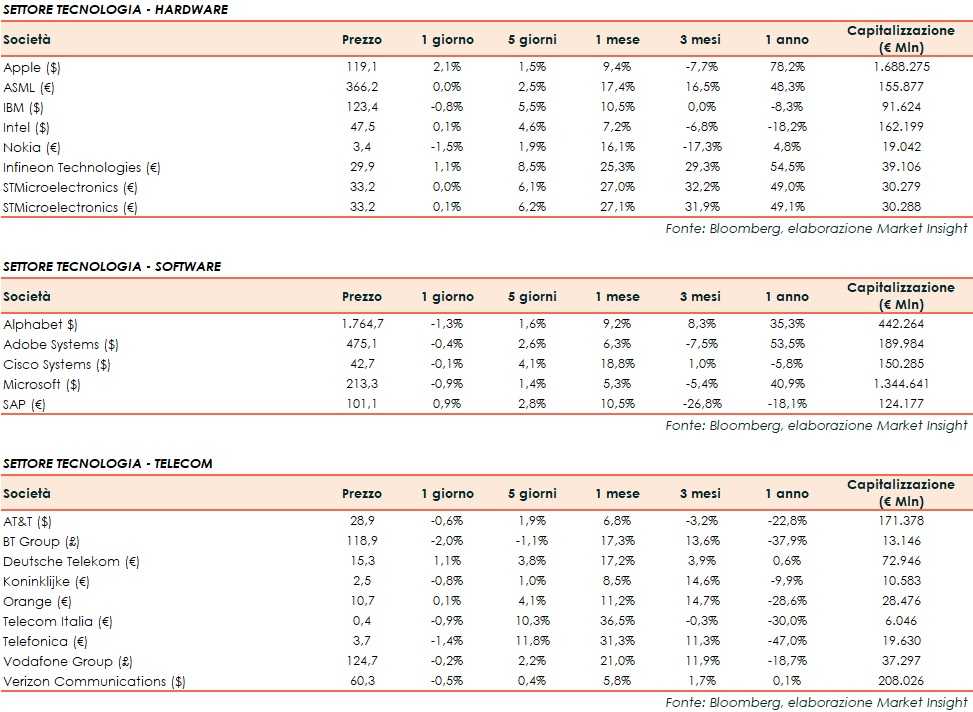Viewport: 973px width, 712px height.
Task: Click the Alphabet price 1.764,7
Action: click(362, 324)
